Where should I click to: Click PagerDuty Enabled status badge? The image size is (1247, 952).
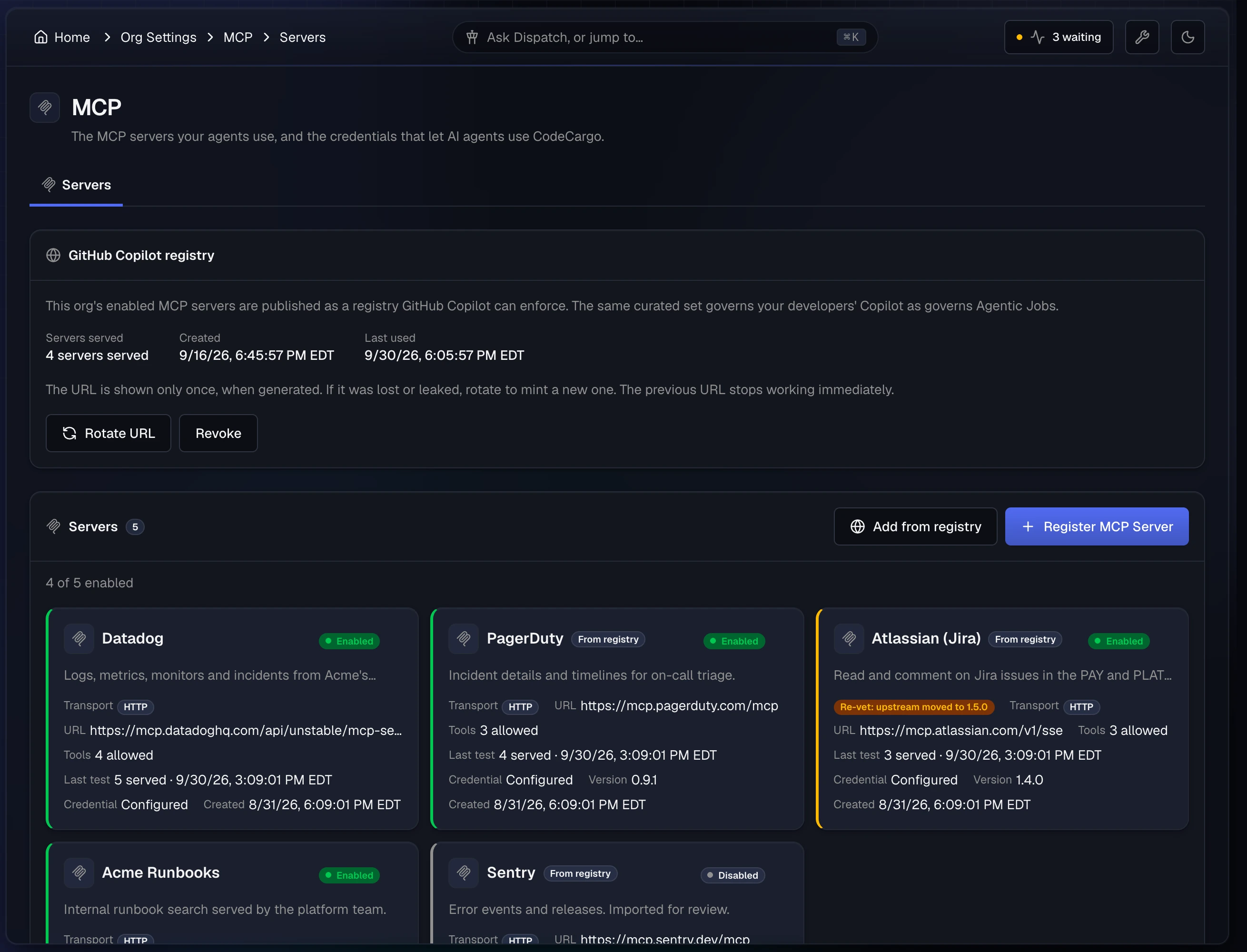pos(734,641)
